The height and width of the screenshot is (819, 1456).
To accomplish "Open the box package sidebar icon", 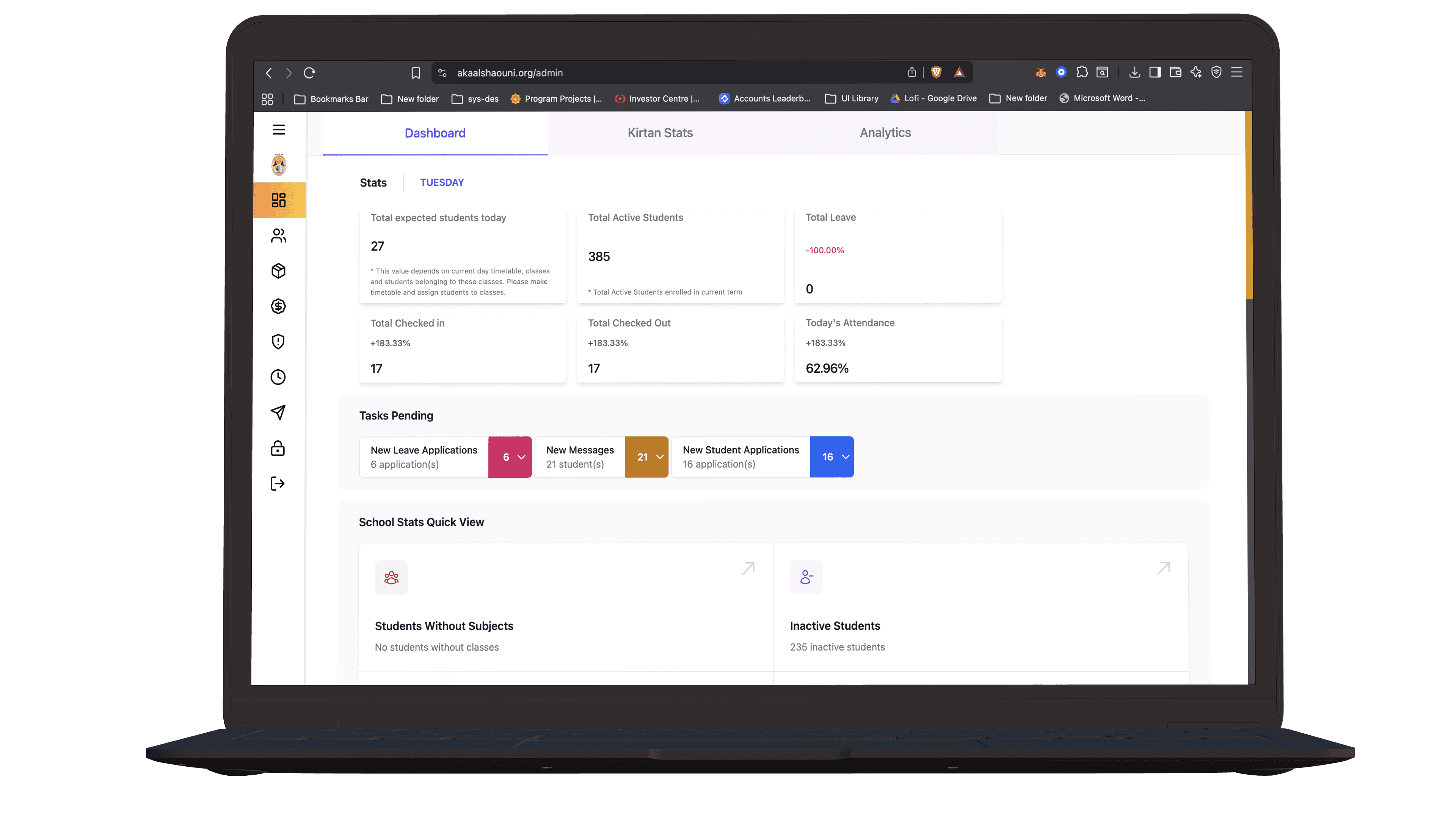I will (278, 271).
